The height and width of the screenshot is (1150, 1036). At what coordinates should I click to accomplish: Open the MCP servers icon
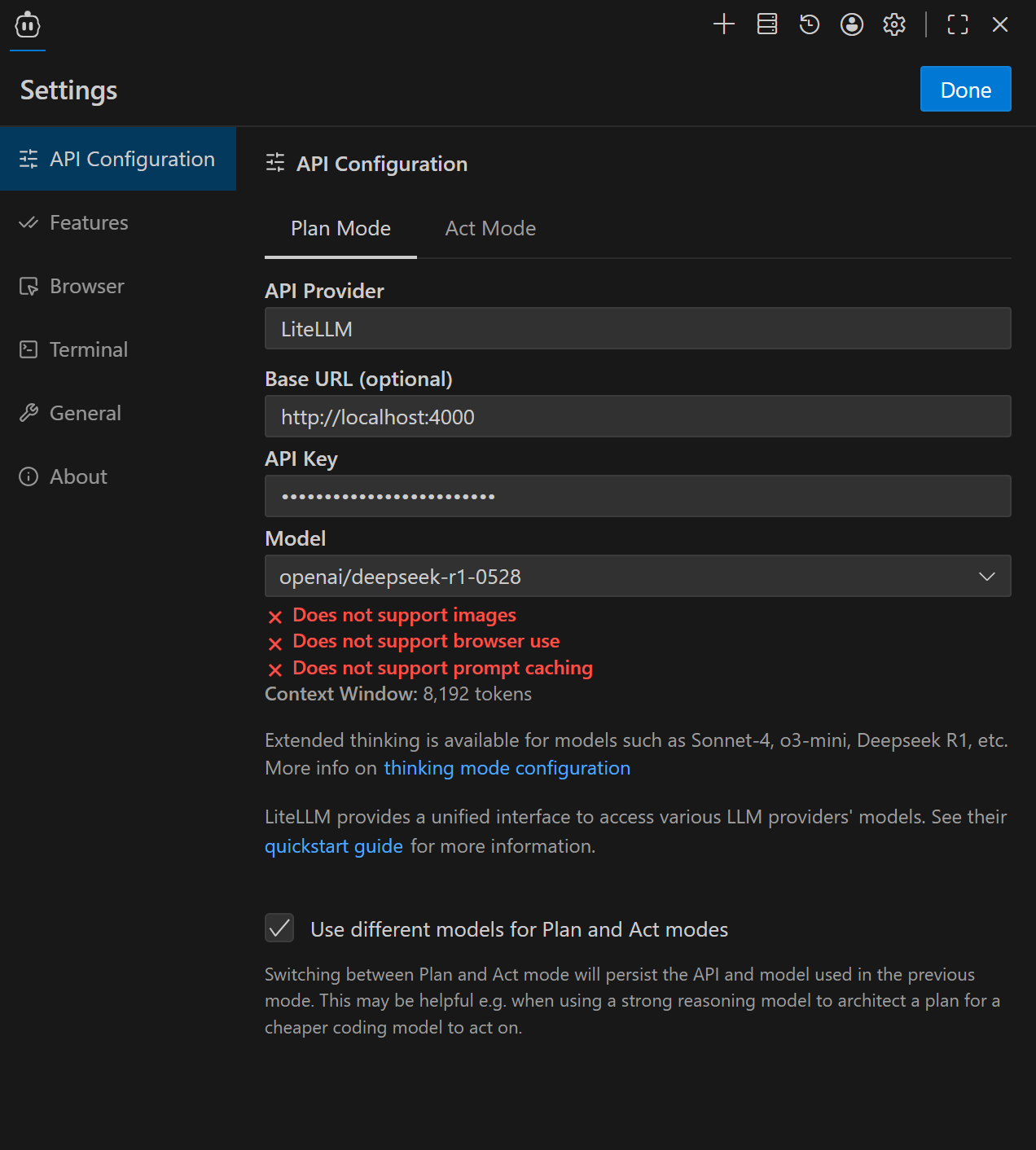click(766, 24)
